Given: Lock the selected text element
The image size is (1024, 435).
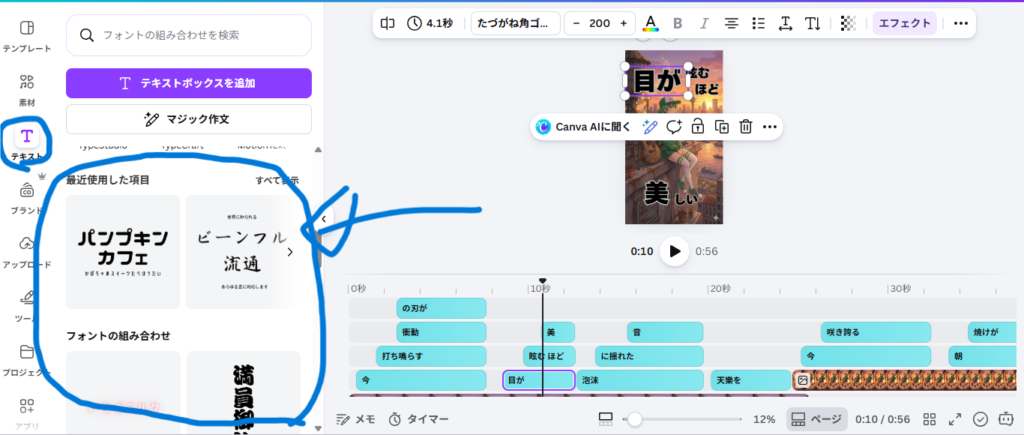Looking at the screenshot, I should point(697,127).
